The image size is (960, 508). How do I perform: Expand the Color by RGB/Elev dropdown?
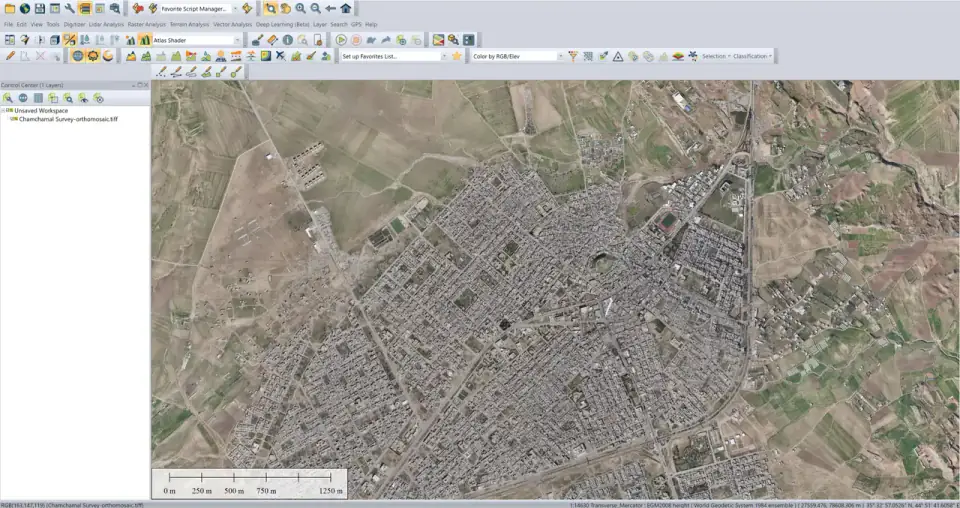point(560,56)
